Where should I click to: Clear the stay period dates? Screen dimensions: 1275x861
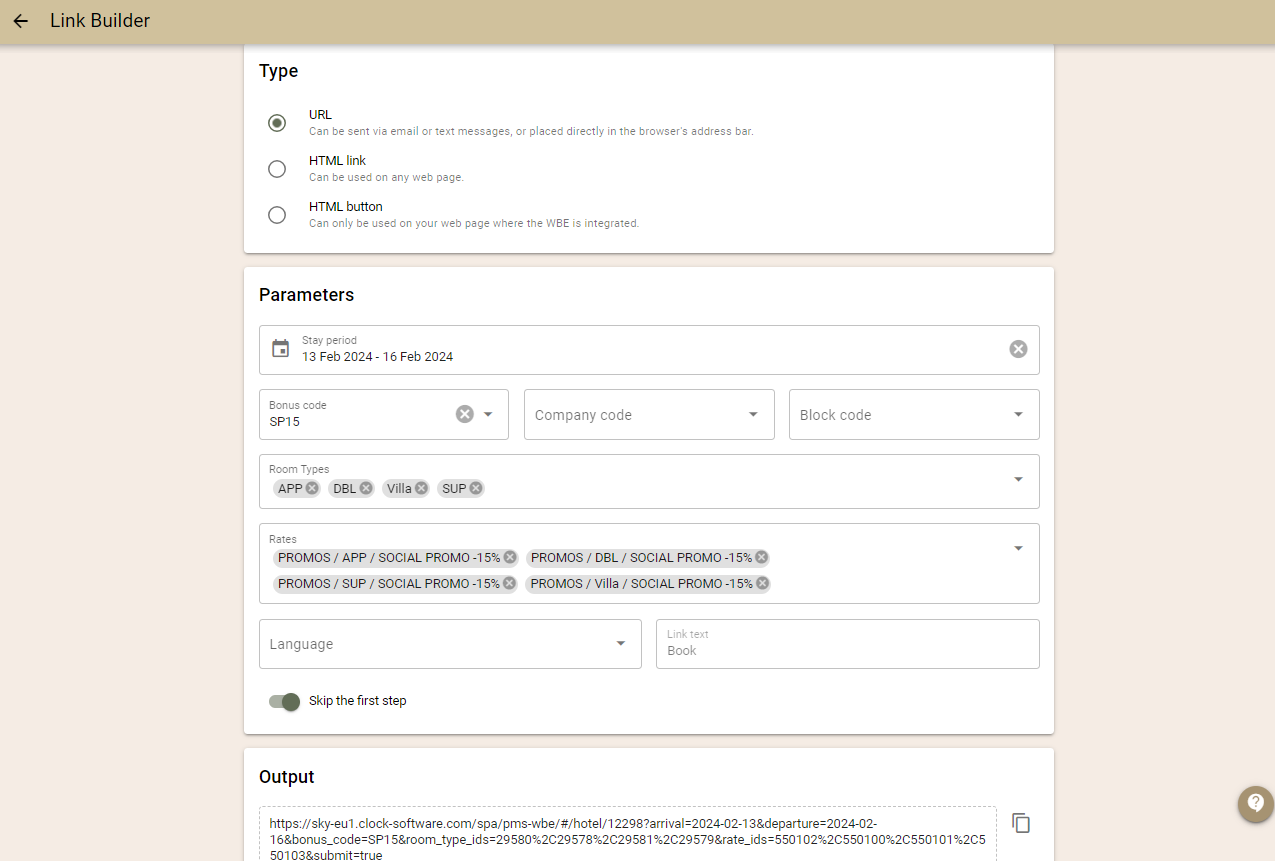1018,349
